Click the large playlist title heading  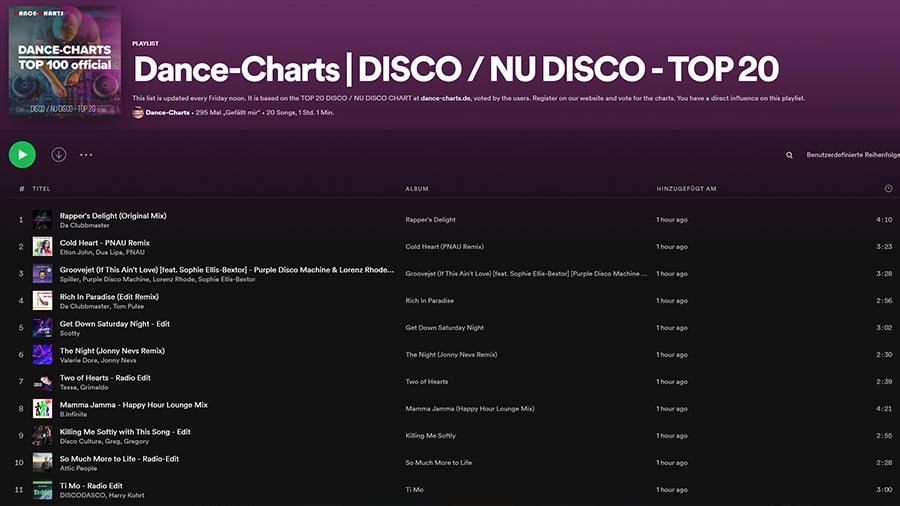[456, 69]
